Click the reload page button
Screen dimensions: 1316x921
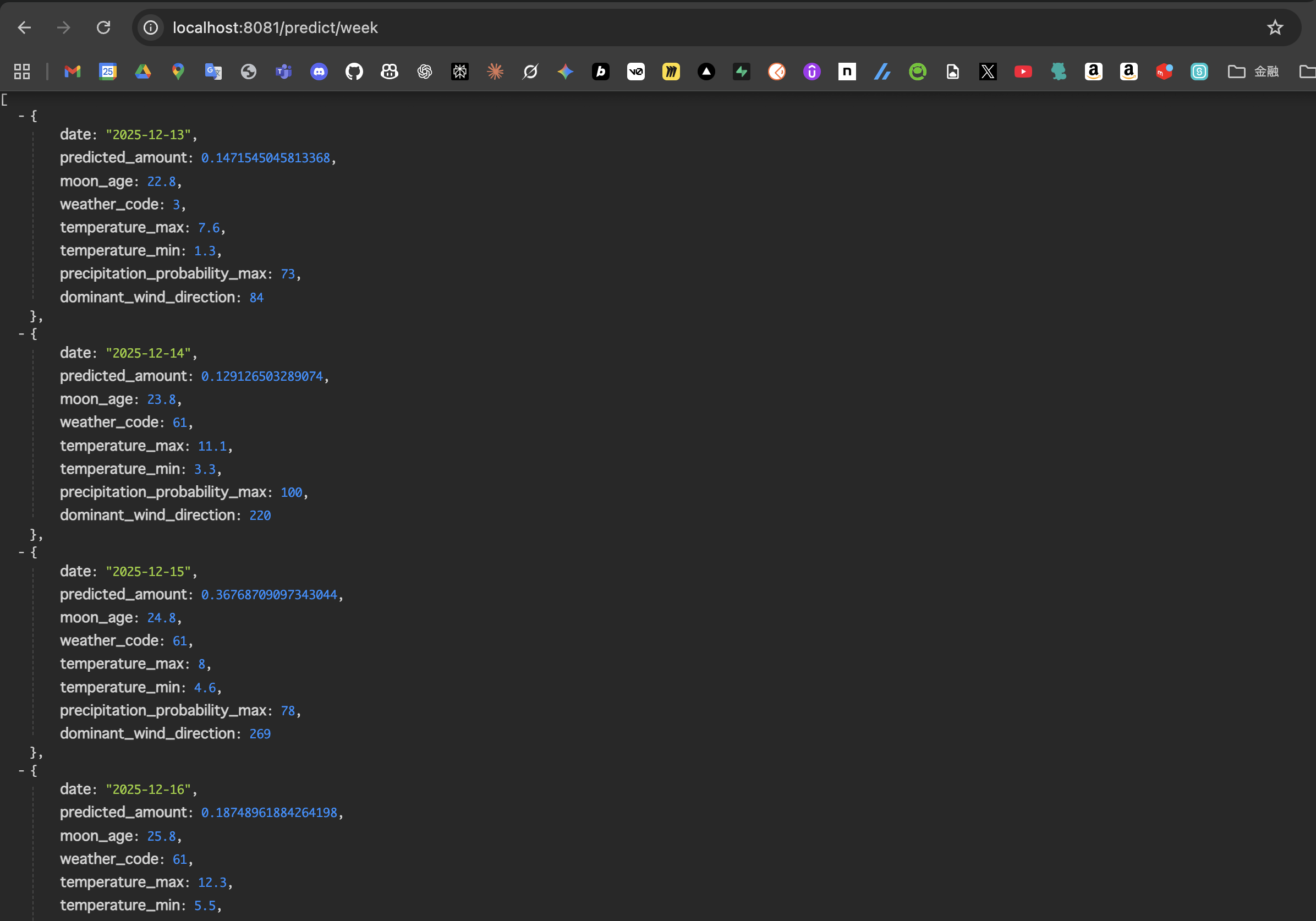click(103, 28)
